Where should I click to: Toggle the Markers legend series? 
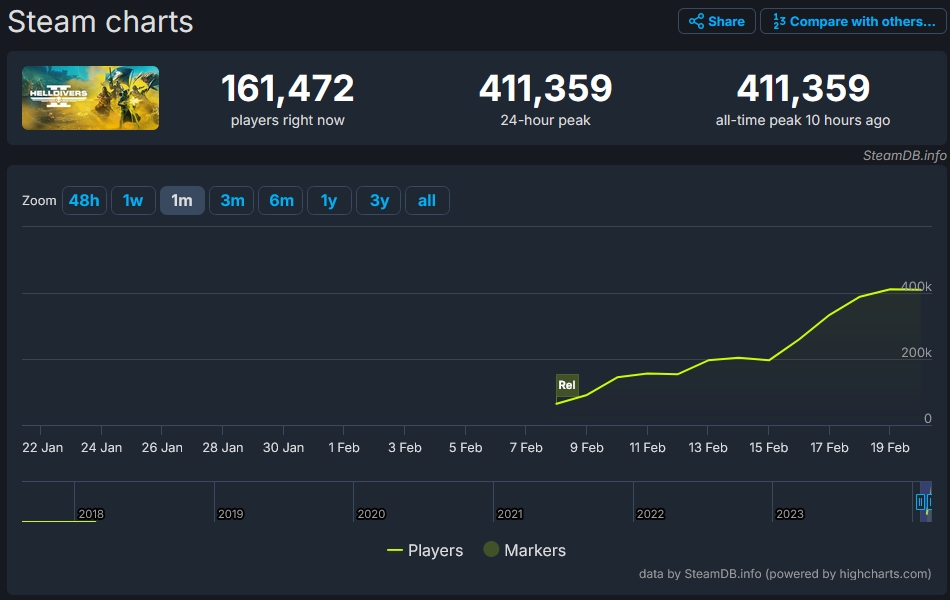[525, 550]
